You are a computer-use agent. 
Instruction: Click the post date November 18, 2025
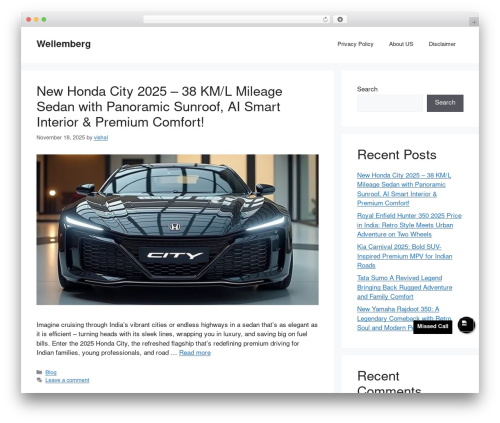61,138
